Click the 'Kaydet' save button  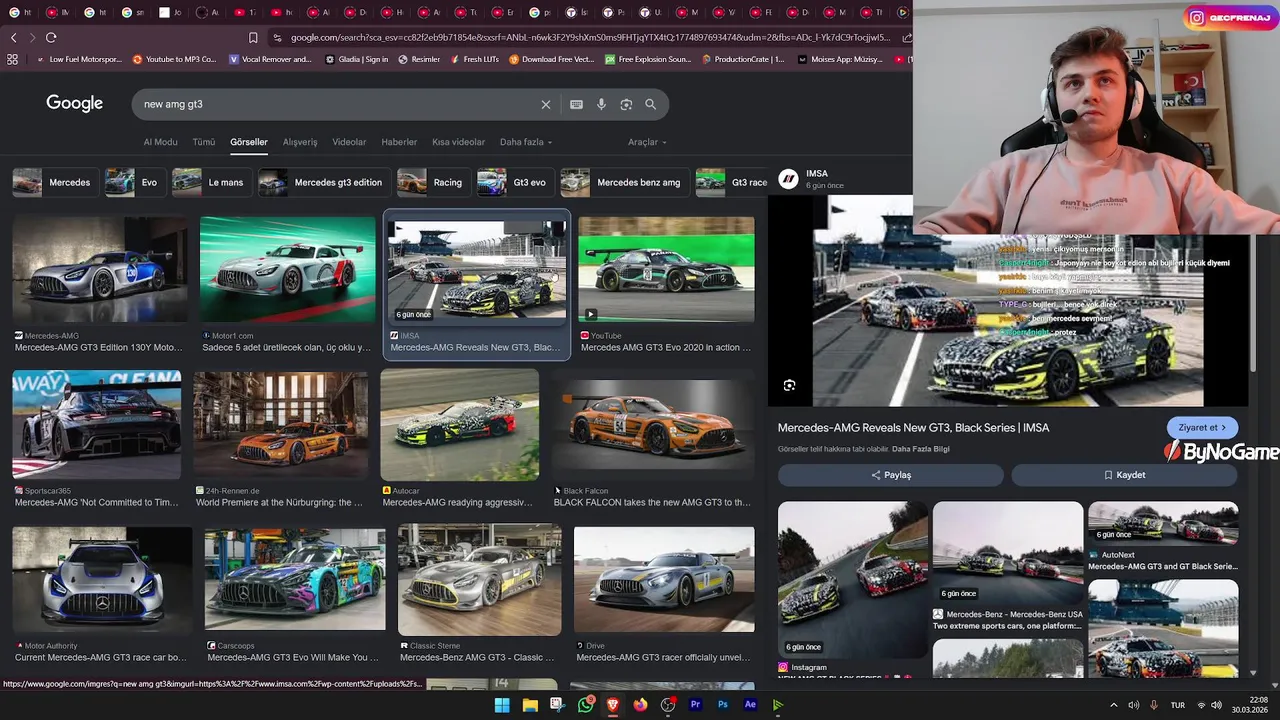pyautogui.click(x=1124, y=475)
